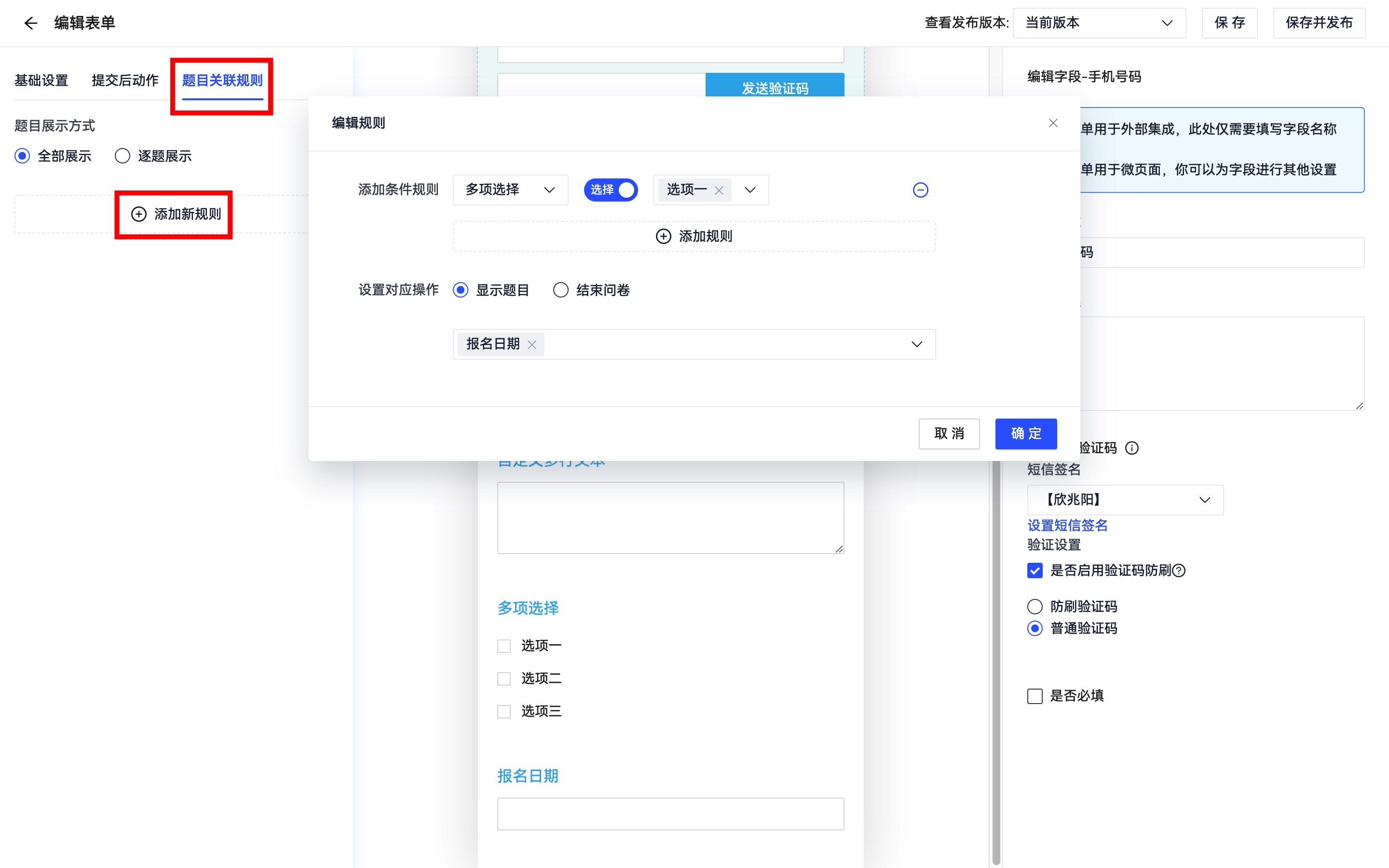Click the info icon next to 验证码
Viewport: 1389px width, 868px height.
[x=1131, y=448]
